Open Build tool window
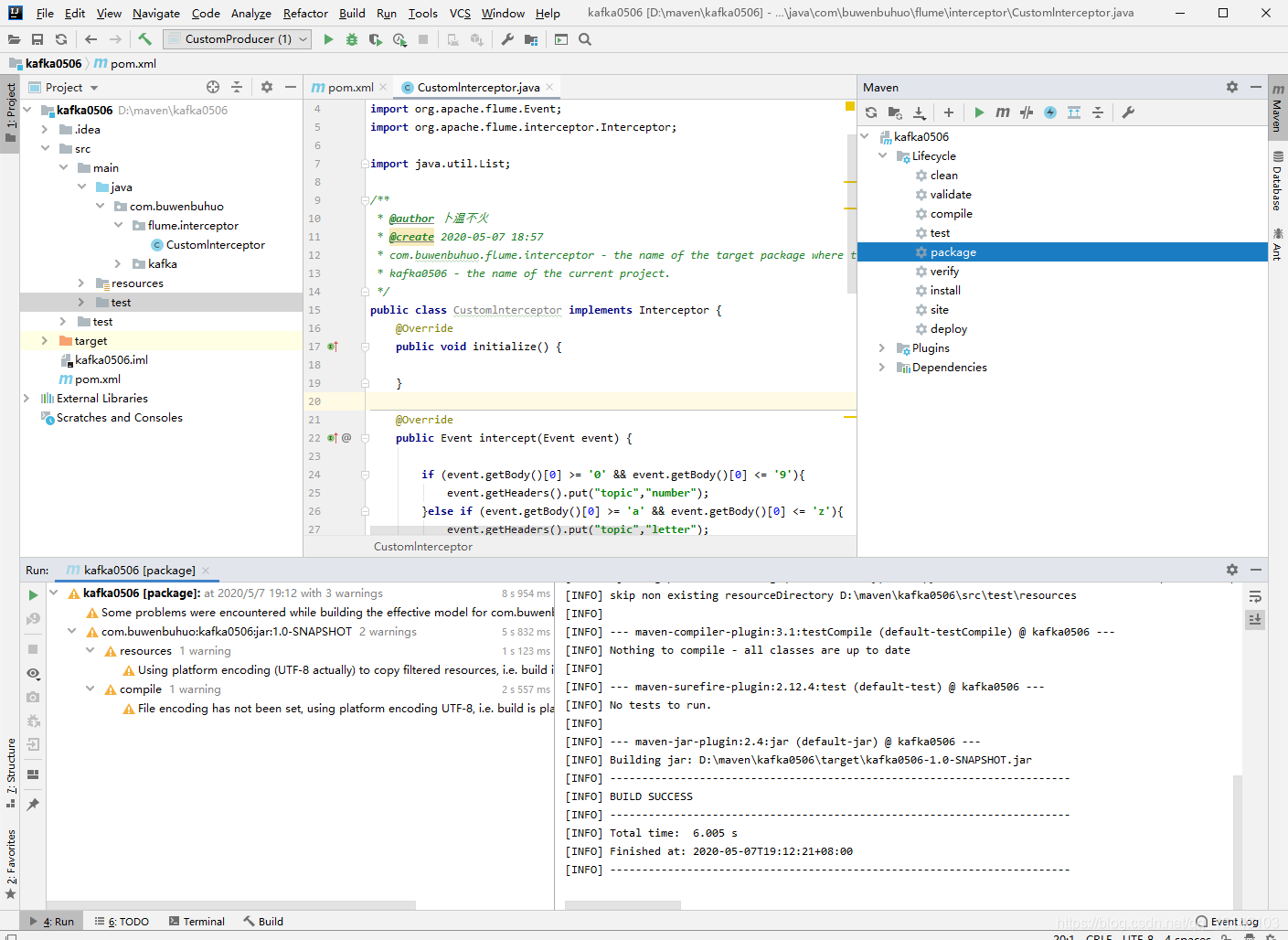1288x940 pixels. pos(263,921)
